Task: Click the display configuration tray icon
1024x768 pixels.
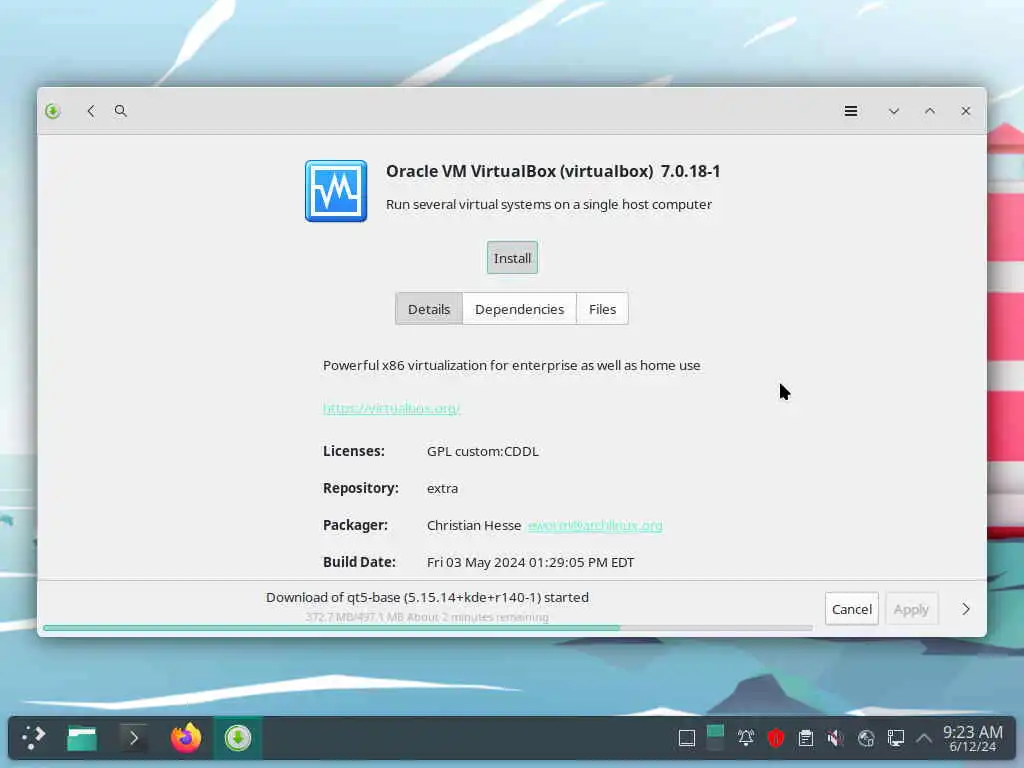Action: [896, 739]
